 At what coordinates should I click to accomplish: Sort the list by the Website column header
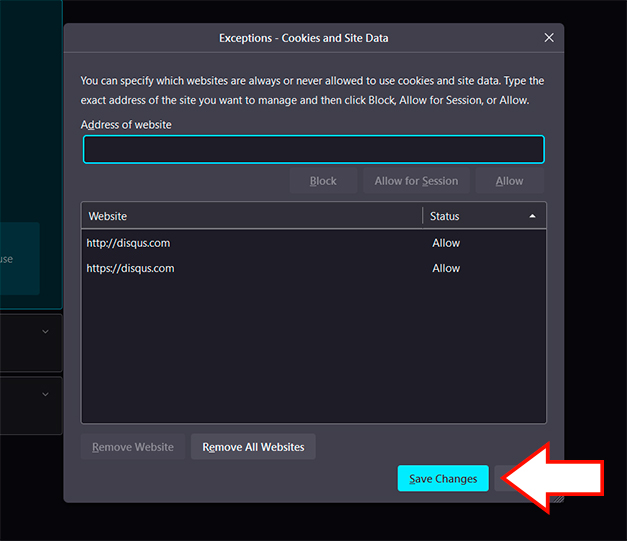(x=250, y=216)
